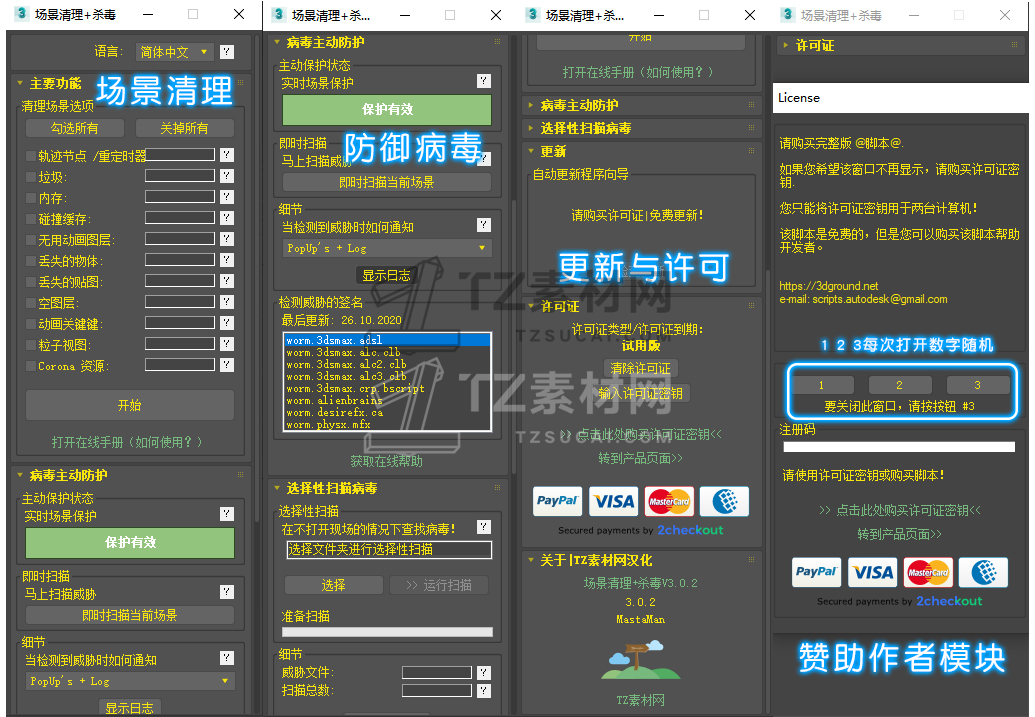
Task: Open help icon for 威胁文件 field
Action: pyautogui.click(x=484, y=673)
